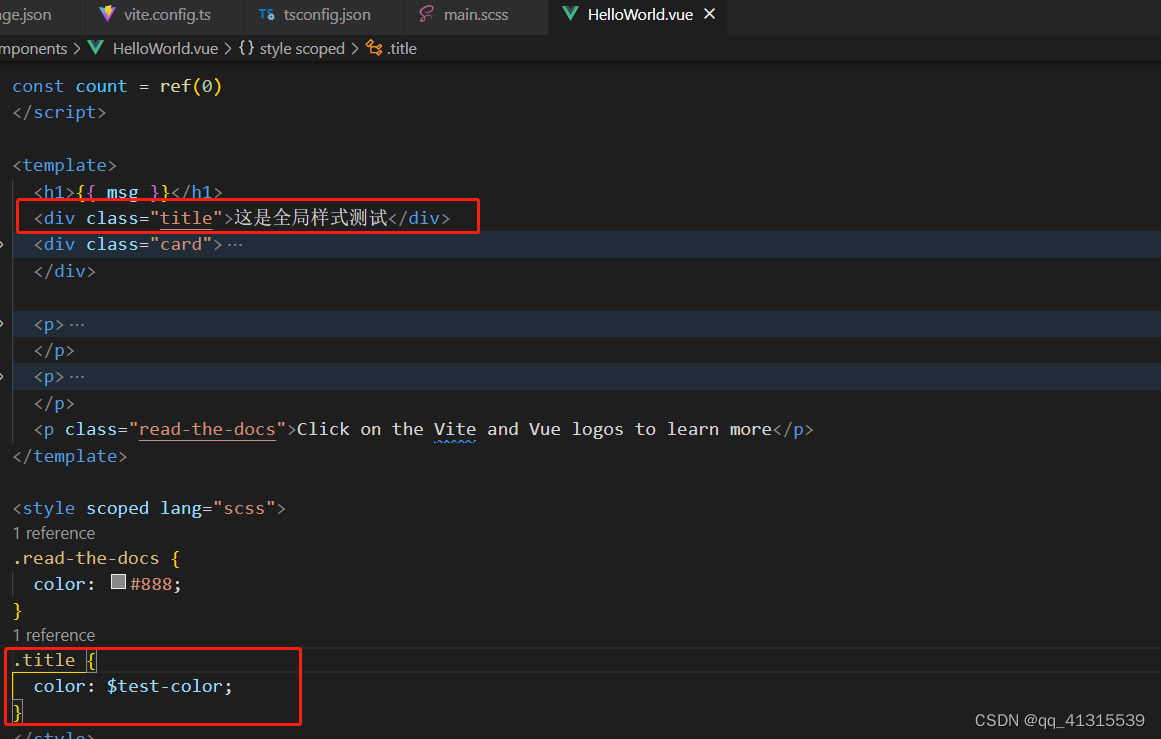The width and height of the screenshot is (1161, 739).
Task: Close the HelloWorld.vue tab
Action: coord(709,14)
